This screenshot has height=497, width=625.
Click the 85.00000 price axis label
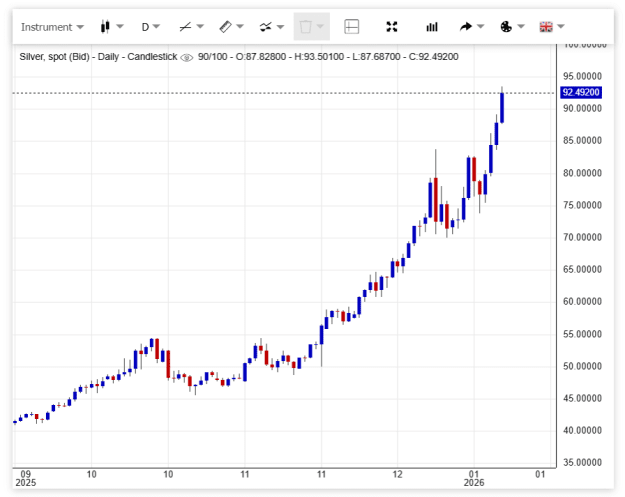(582, 141)
